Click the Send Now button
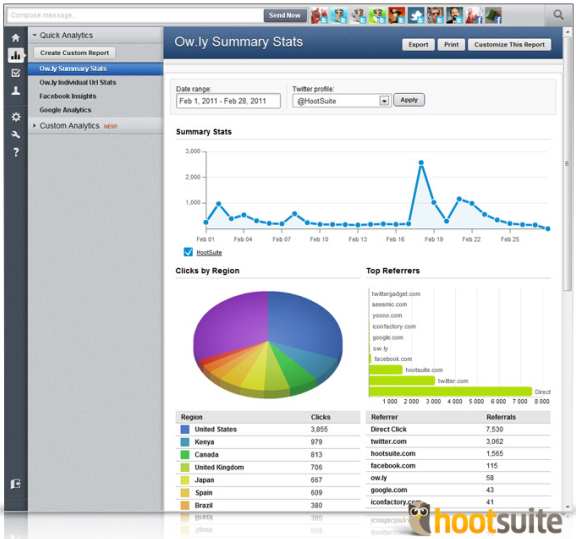 point(285,15)
